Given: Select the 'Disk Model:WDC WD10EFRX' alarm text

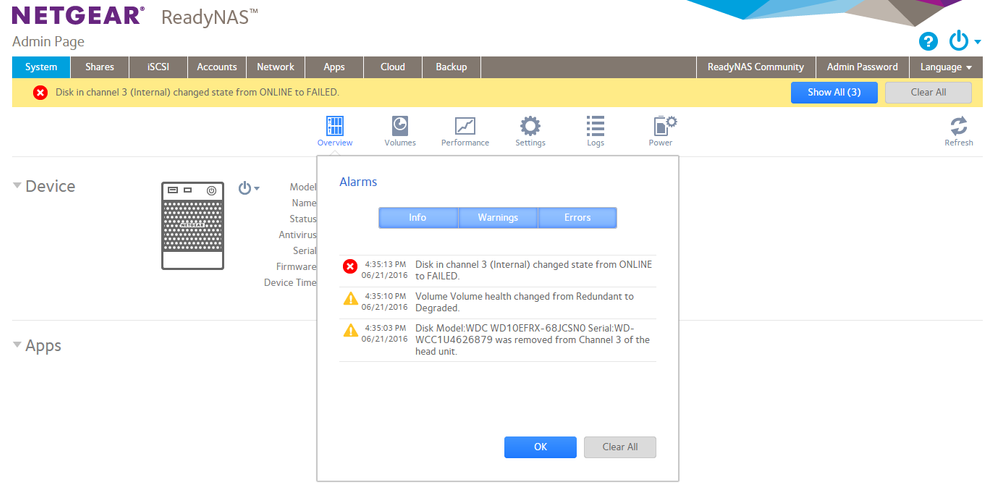Looking at the screenshot, I should (x=533, y=340).
